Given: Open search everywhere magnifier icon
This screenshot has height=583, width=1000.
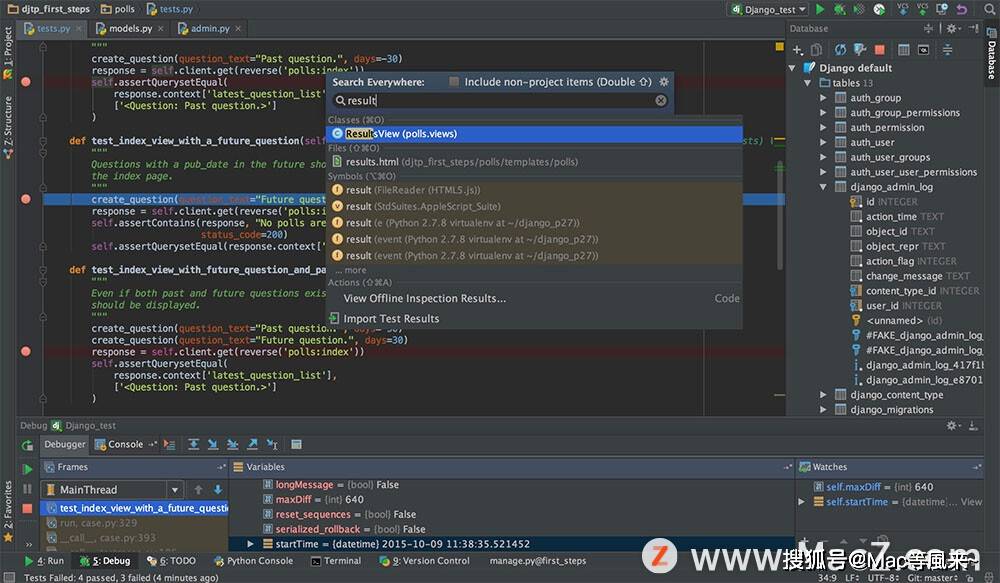Looking at the screenshot, I should 989,9.
